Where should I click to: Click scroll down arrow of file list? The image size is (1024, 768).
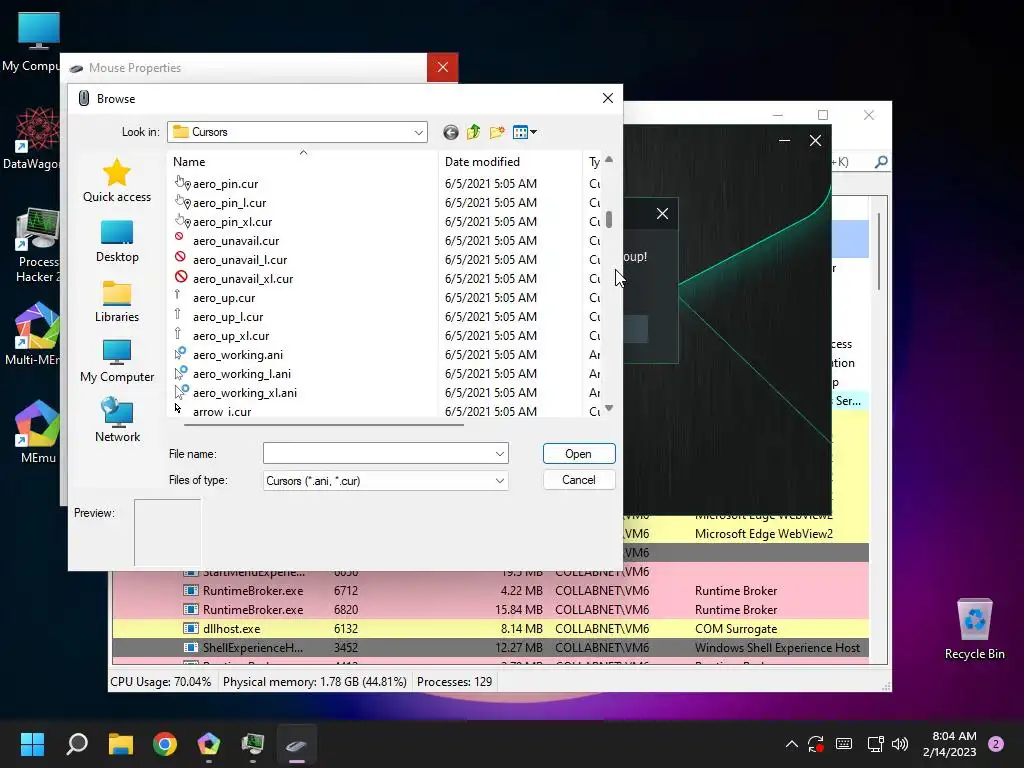coord(609,408)
